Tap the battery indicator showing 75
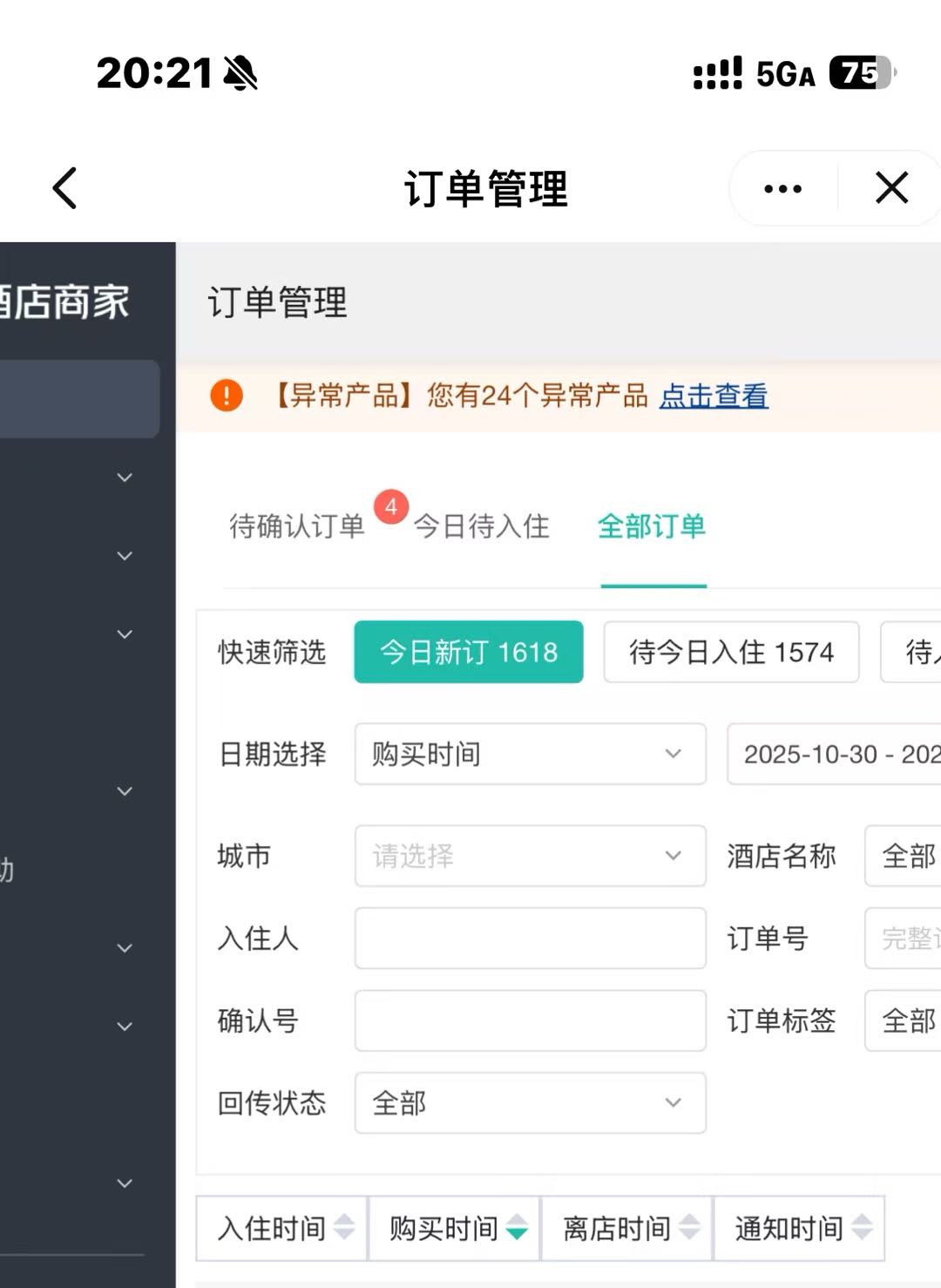 pos(858,76)
